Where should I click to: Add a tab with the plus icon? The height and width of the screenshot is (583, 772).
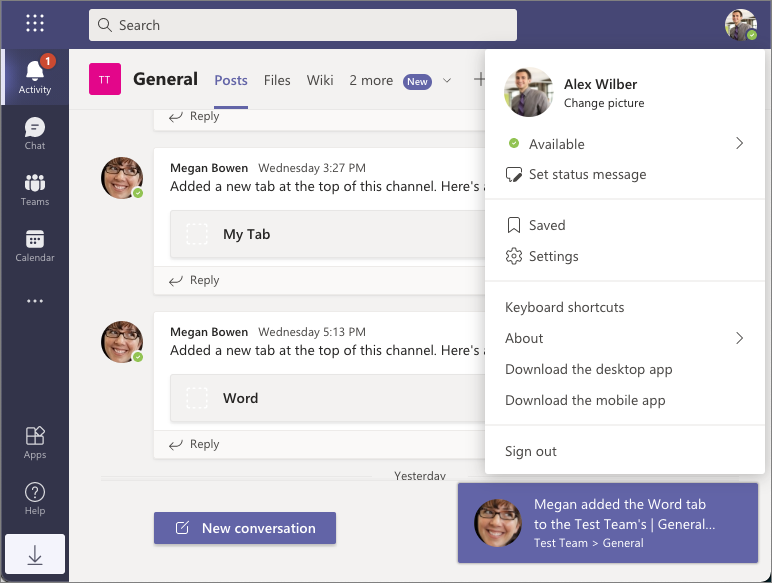(x=479, y=79)
